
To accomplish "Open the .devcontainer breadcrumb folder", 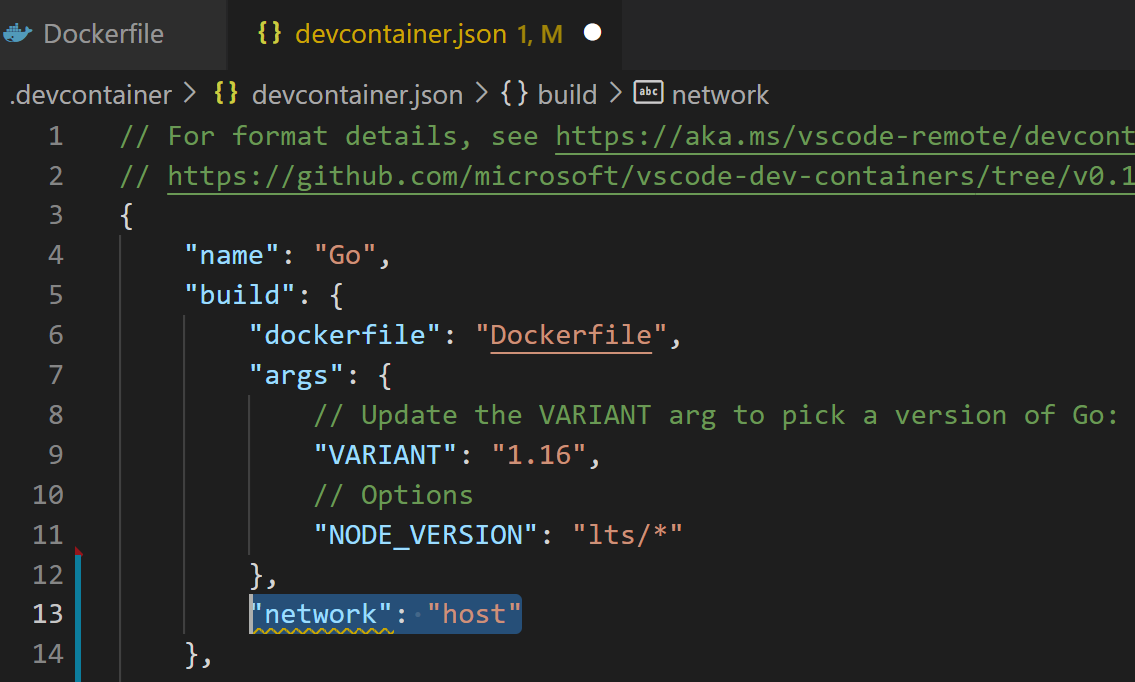I will (x=90, y=95).
